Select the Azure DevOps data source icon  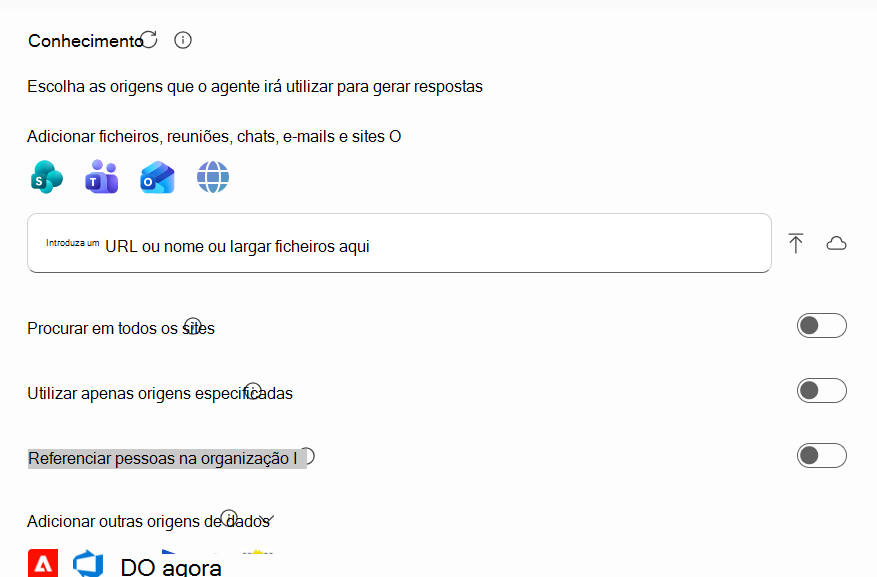tap(89, 563)
